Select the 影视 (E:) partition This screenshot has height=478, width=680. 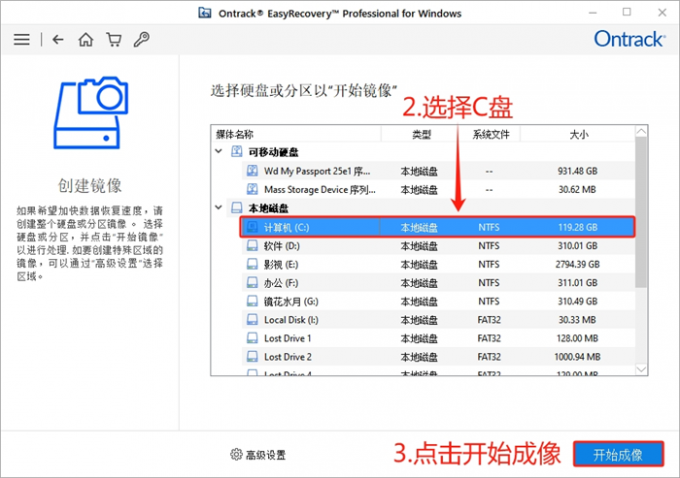(438, 264)
